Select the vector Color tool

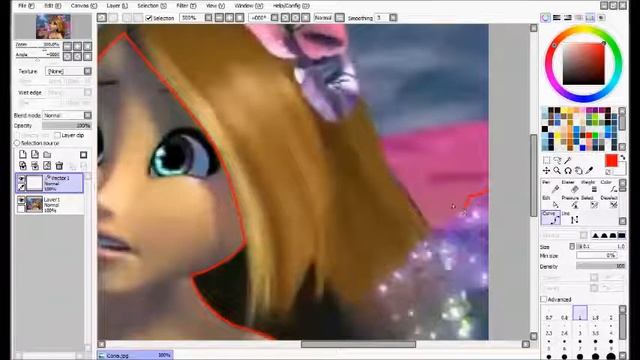click(x=610, y=186)
